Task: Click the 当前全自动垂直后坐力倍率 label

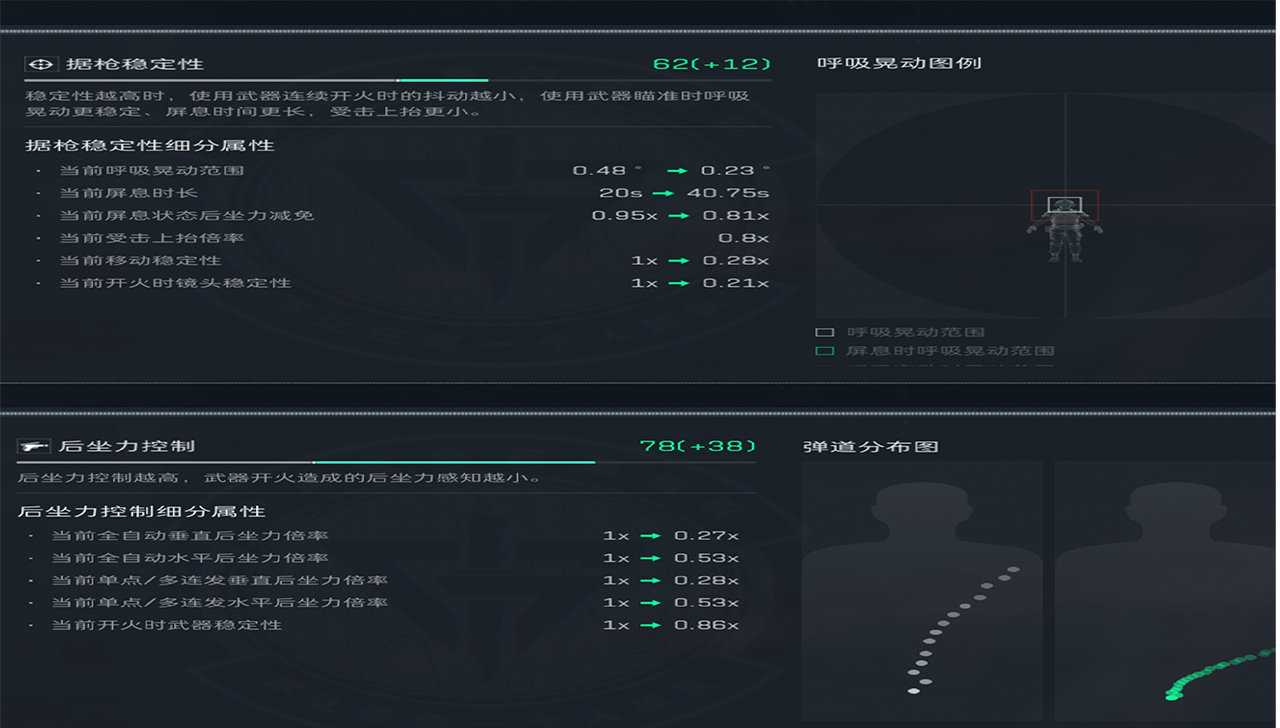Action: tap(190, 536)
